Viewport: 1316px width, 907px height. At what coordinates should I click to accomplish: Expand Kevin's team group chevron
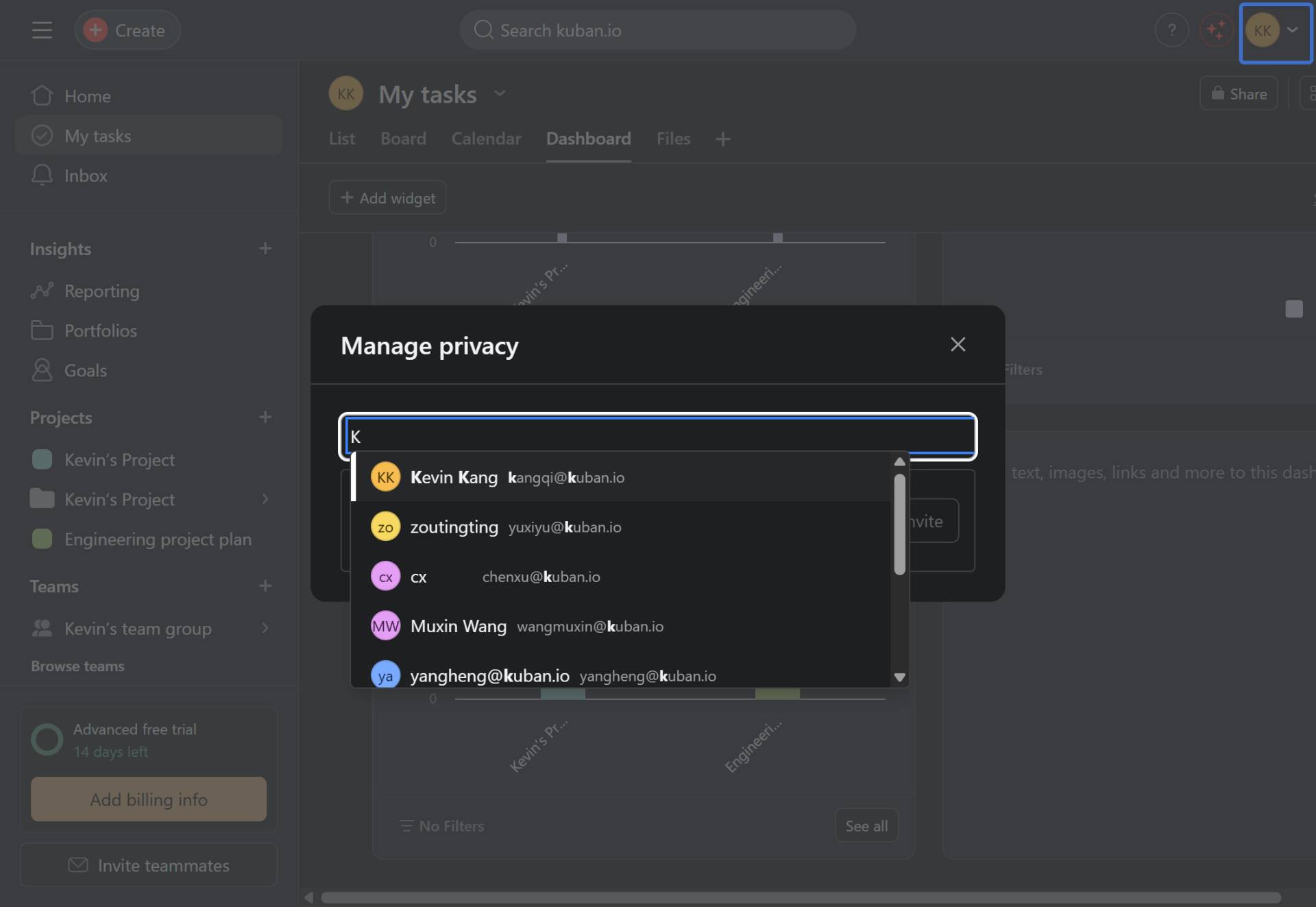pos(265,628)
